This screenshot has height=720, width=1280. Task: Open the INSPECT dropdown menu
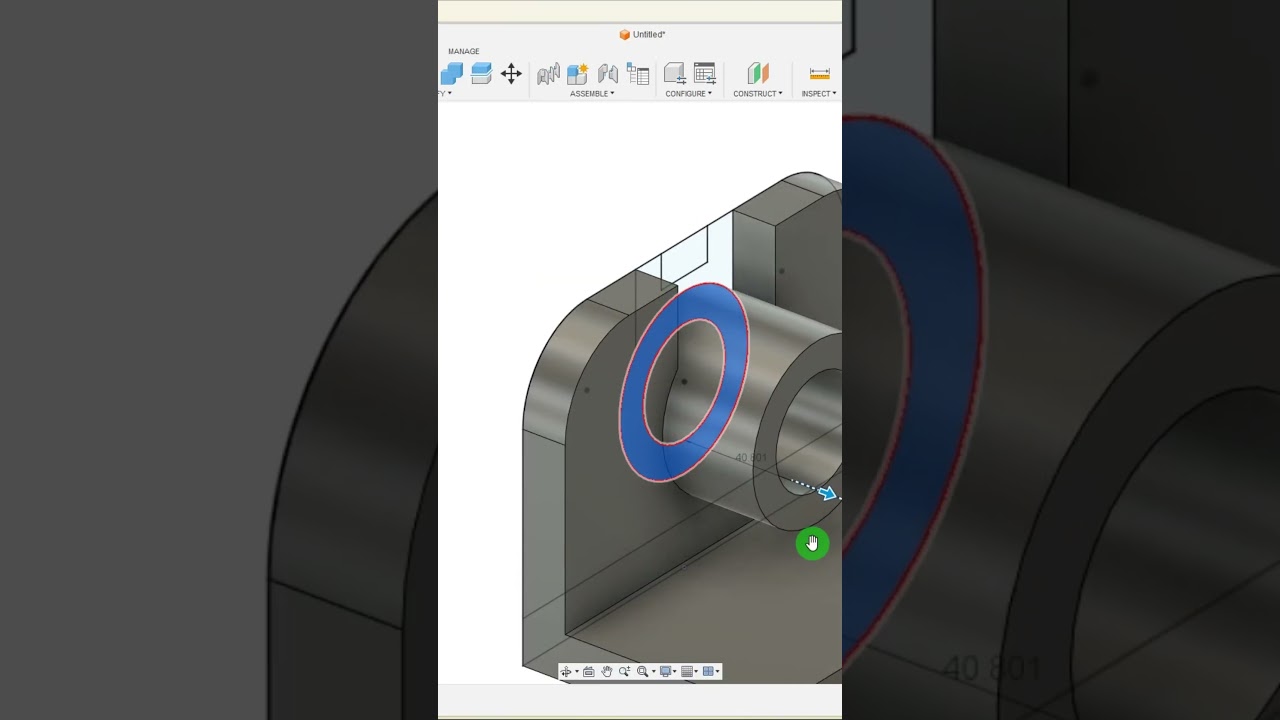pos(819,94)
